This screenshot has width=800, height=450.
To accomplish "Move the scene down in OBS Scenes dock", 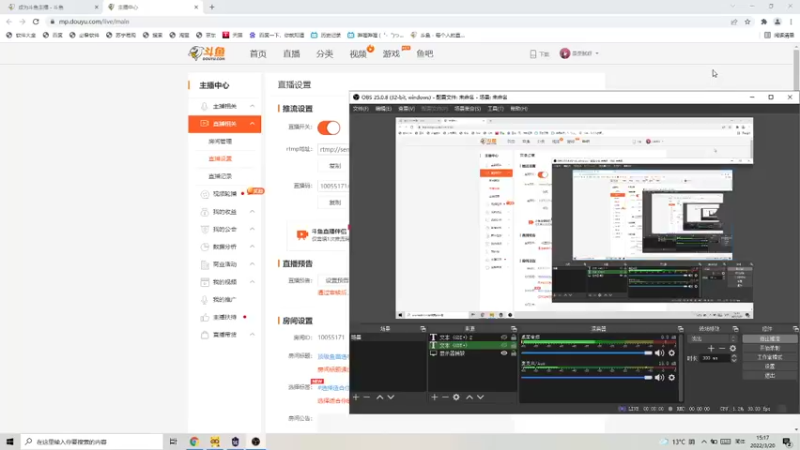I will pyautogui.click(x=391, y=397).
